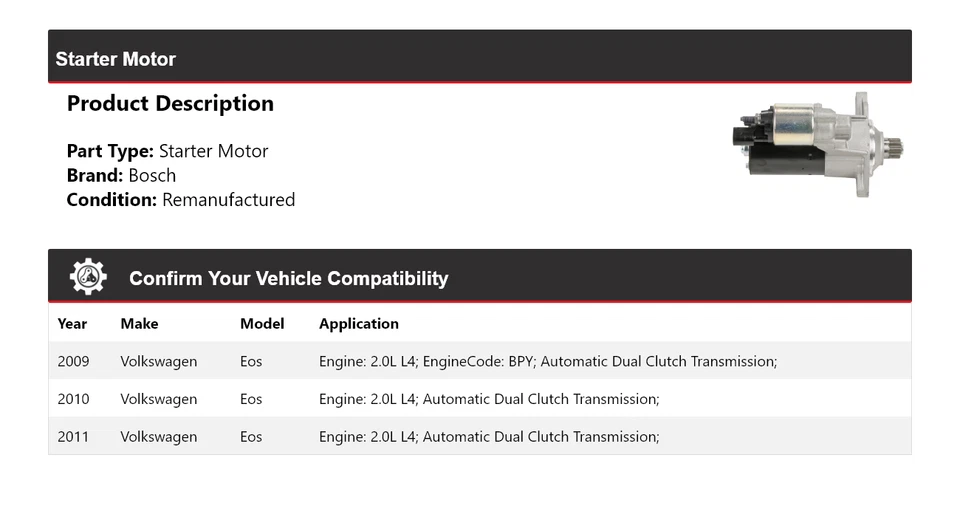960x517 pixels.
Task: Click the 2010 row application description
Action: pyautogui.click(x=489, y=399)
